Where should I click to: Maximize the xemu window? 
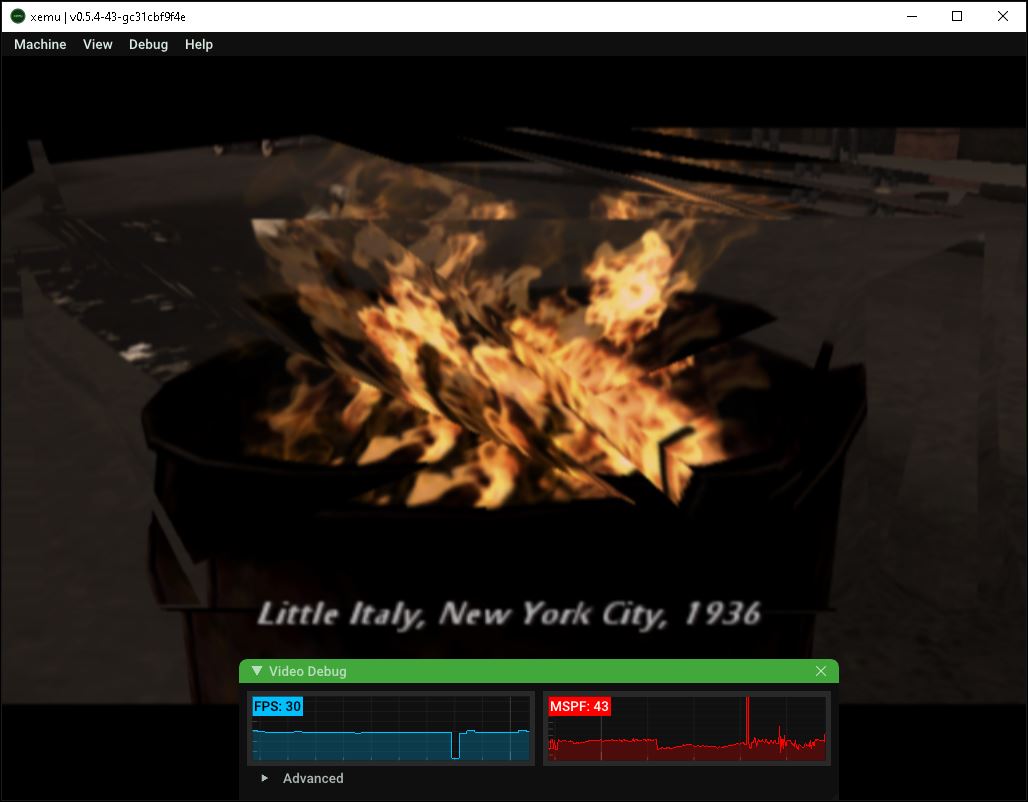(x=957, y=16)
